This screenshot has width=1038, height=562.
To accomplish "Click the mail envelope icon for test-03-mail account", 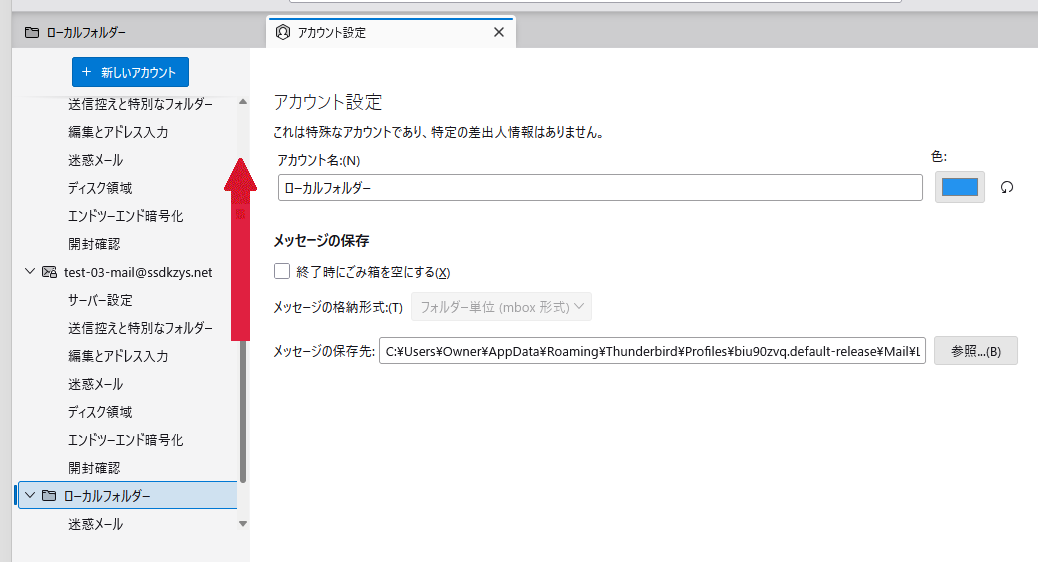I will pyautogui.click(x=49, y=272).
